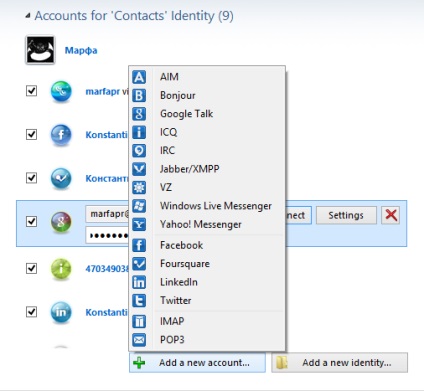The image size is (424, 391).
Task: Click the Google Talk account orb icon
Action: point(61,222)
